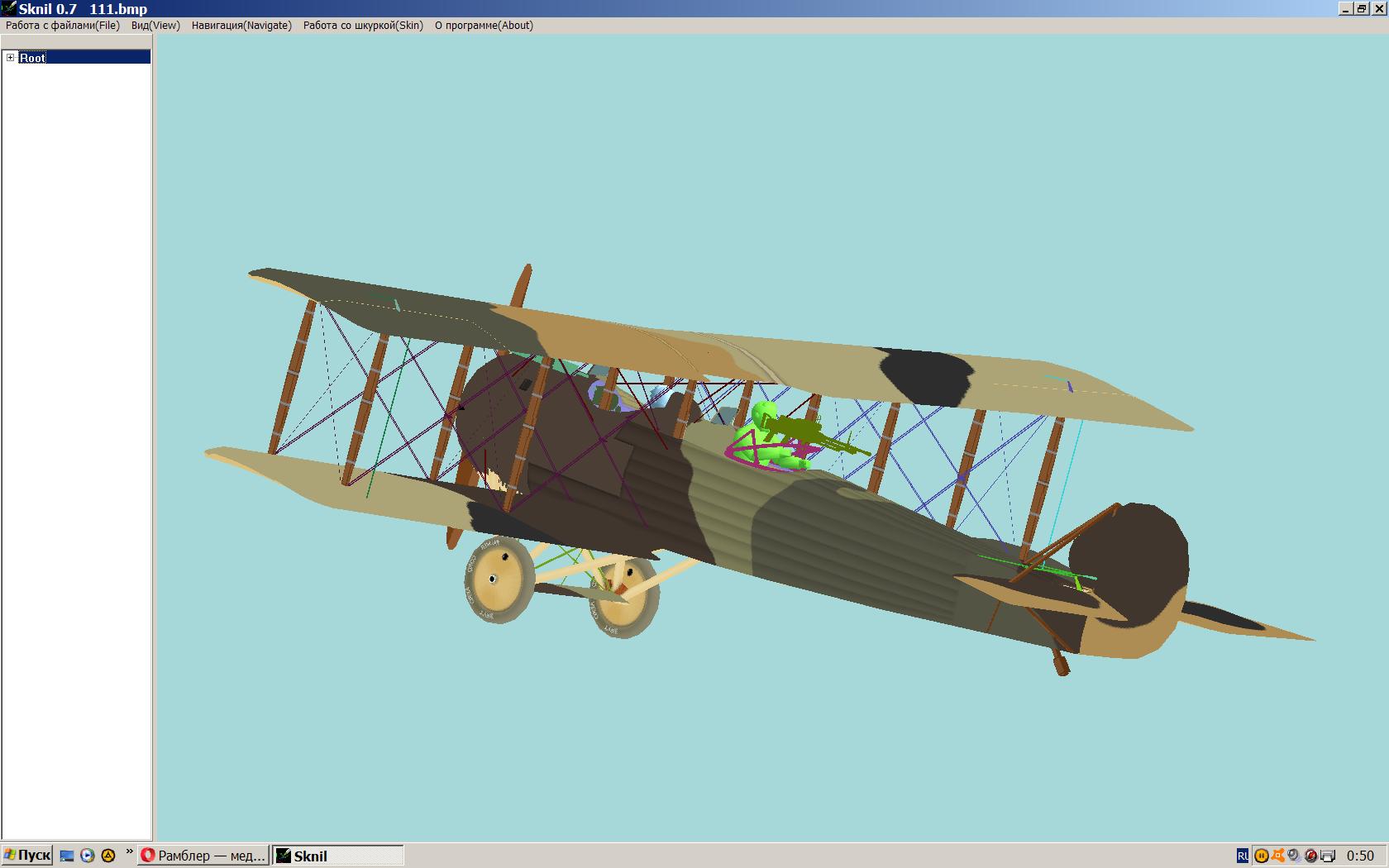Open the Вид(View) menu
The height and width of the screenshot is (868, 1389).
[155, 26]
